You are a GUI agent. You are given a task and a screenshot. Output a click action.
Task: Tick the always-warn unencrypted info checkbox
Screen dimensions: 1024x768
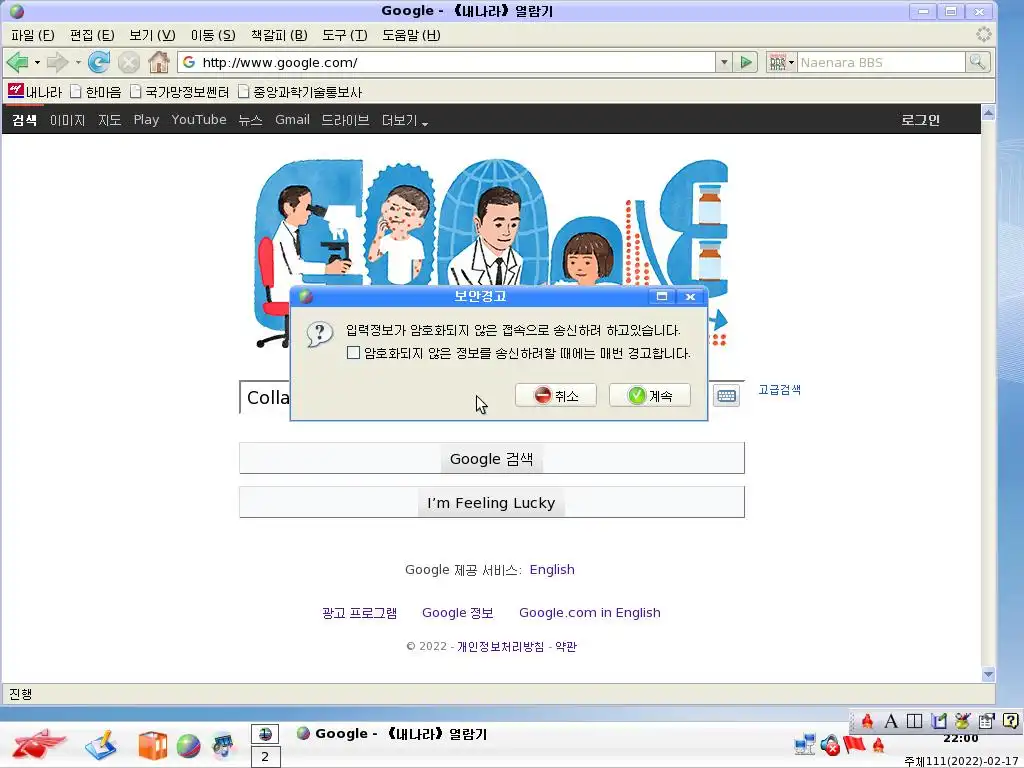[x=353, y=353]
